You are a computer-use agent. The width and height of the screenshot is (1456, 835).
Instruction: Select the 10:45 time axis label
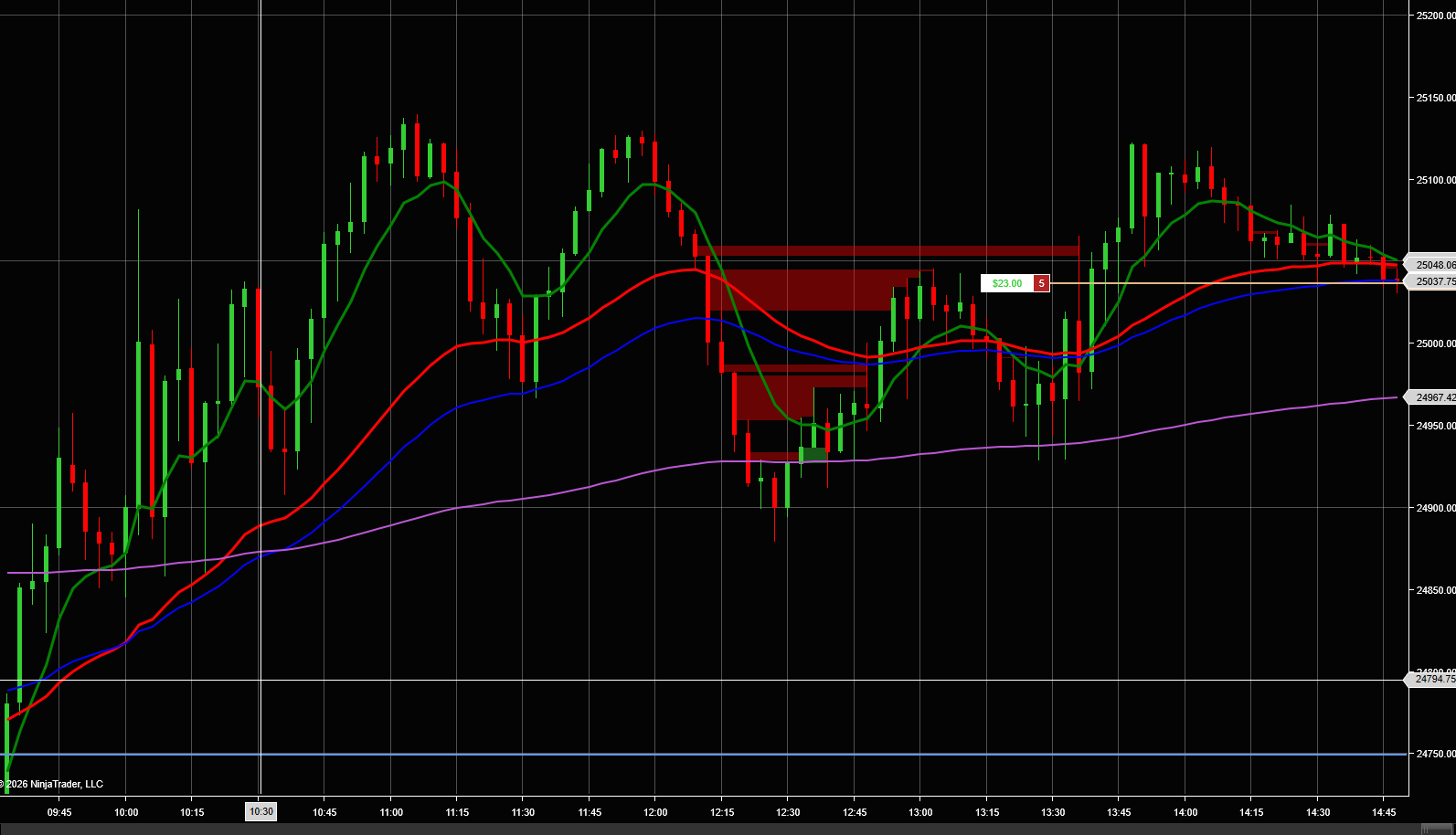click(324, 812)
